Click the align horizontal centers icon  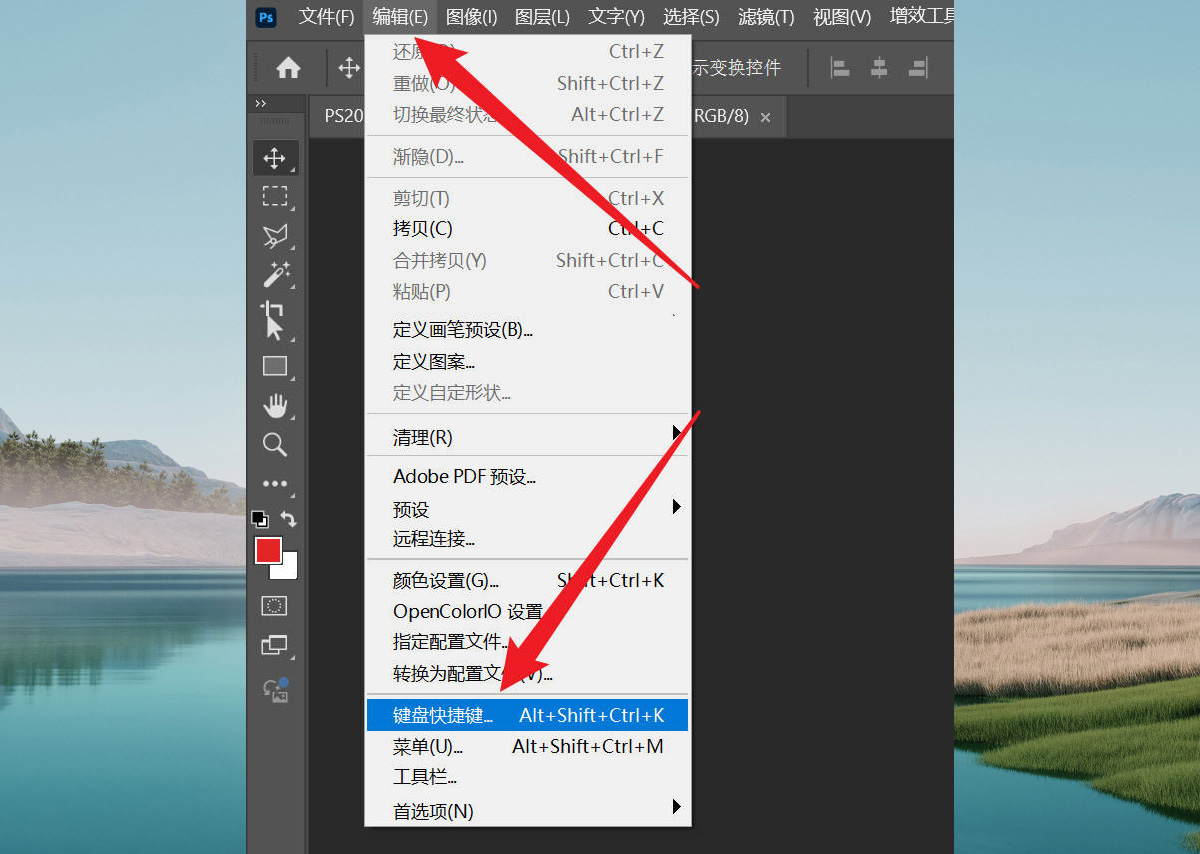click(x=879, y=68)
